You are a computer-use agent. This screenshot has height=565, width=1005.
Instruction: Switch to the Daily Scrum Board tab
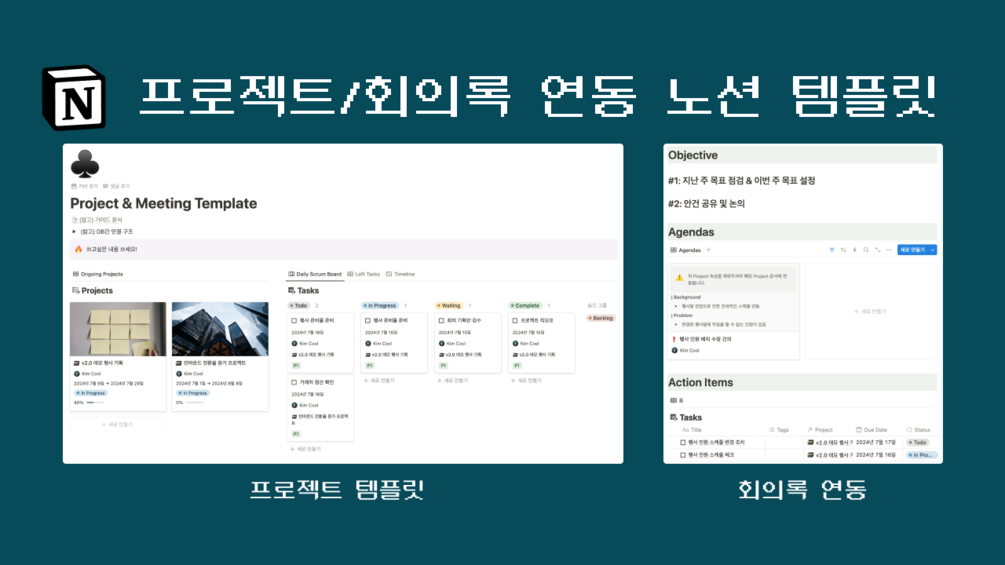[315, 274]
